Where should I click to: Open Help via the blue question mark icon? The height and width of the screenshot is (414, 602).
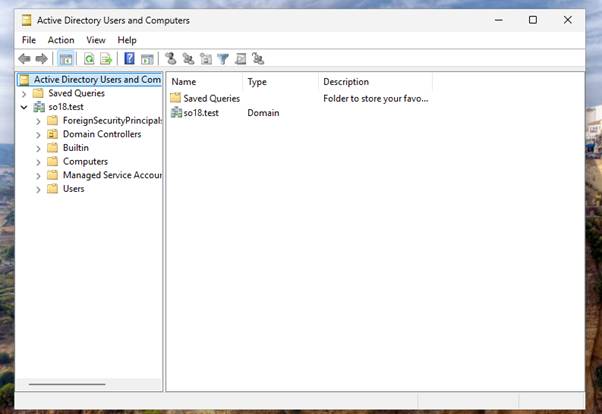click(130, 59)
